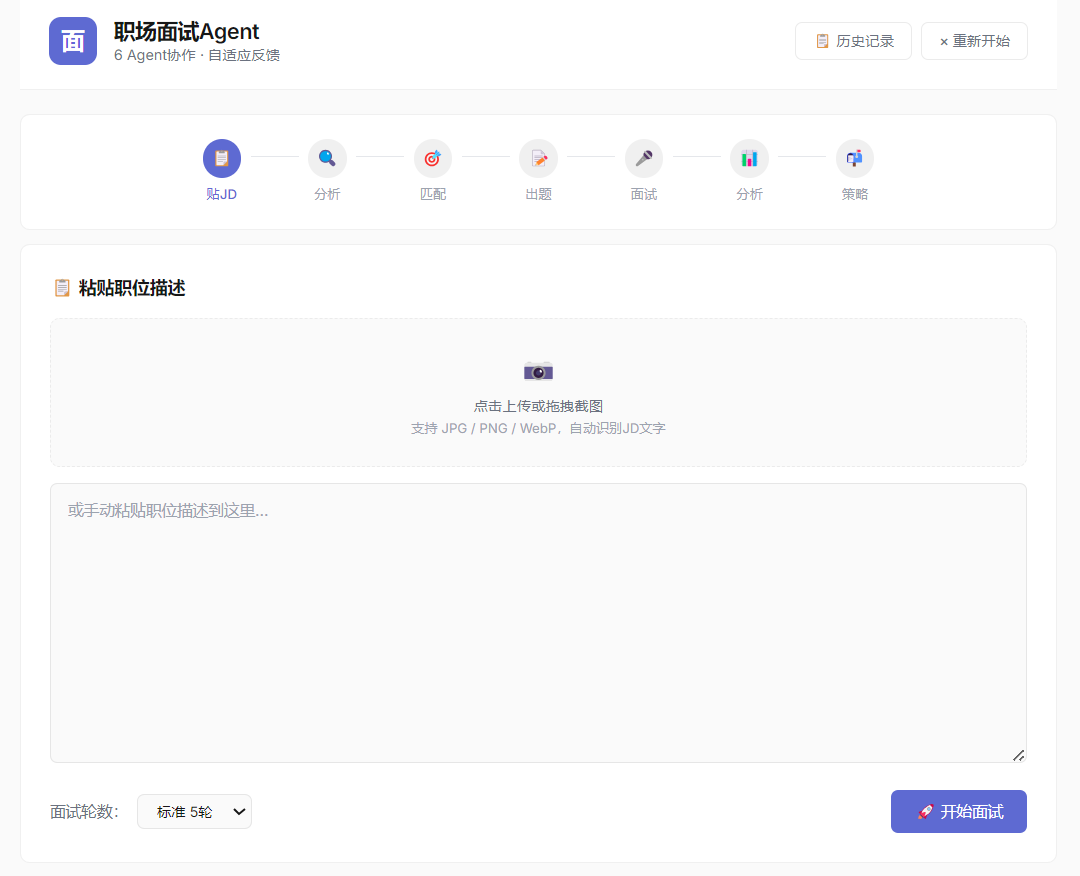Click the 粘贴职位描述 heading
Image resolution: width=1080 pixels, height=876 pixels.
132,288
